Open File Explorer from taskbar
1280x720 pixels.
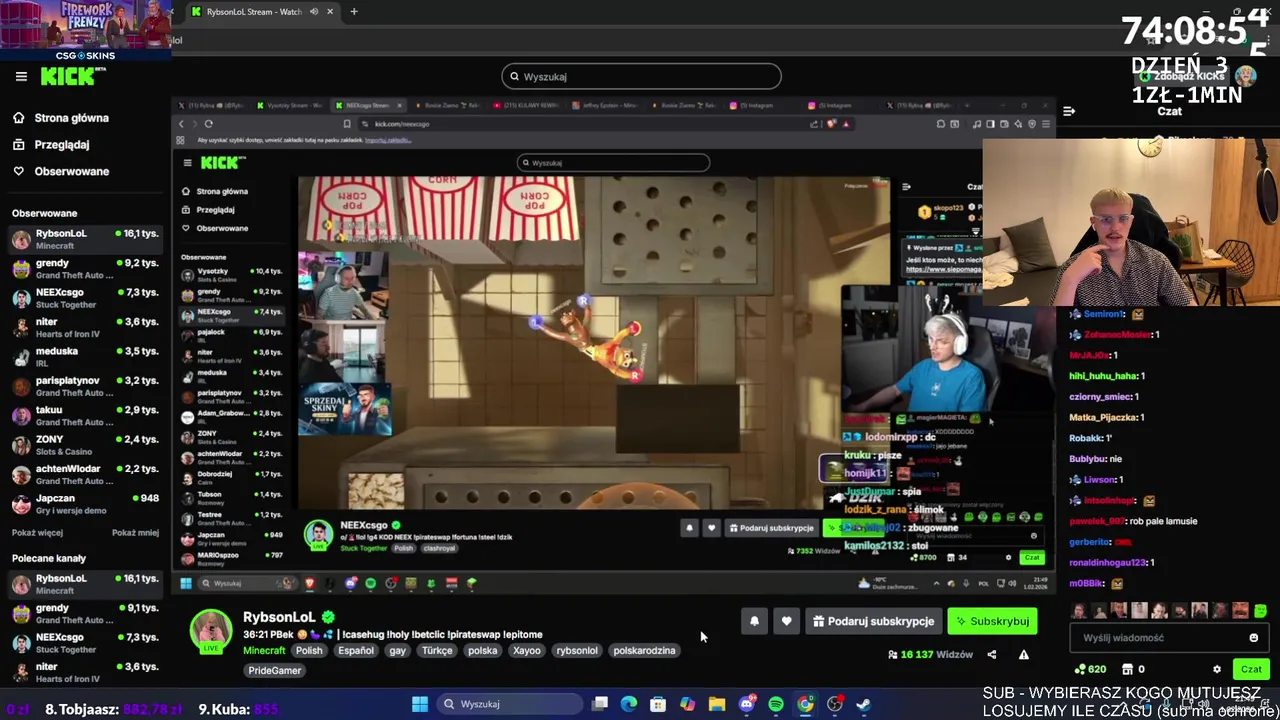(x=717, y=704)
